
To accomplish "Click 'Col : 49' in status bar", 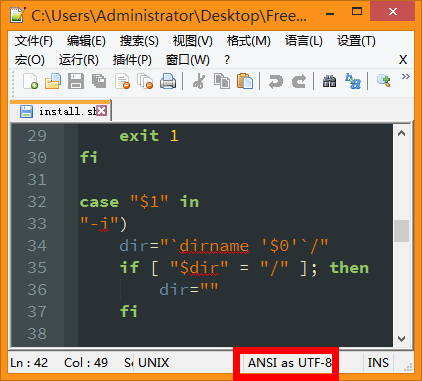I will tap(86, 363).
